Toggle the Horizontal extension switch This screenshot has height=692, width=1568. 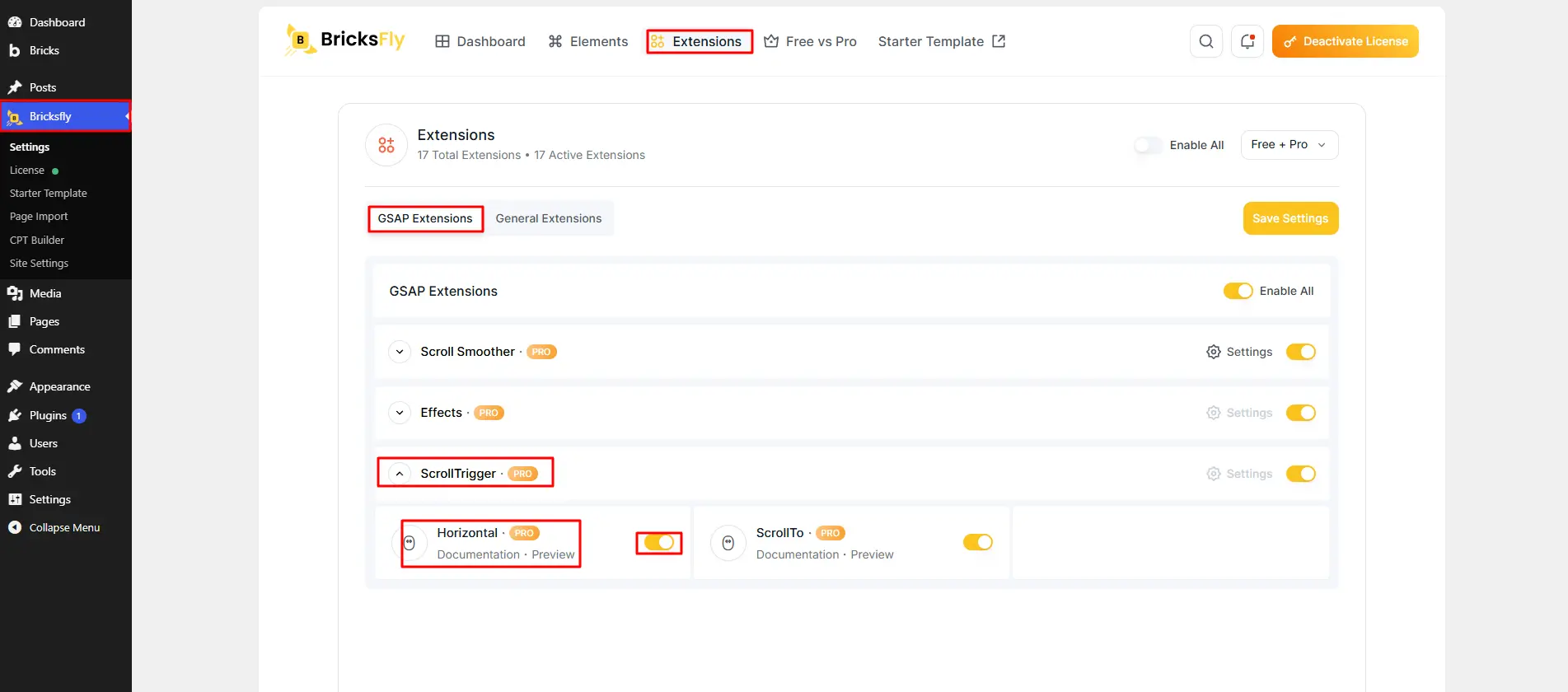[659, 542]
